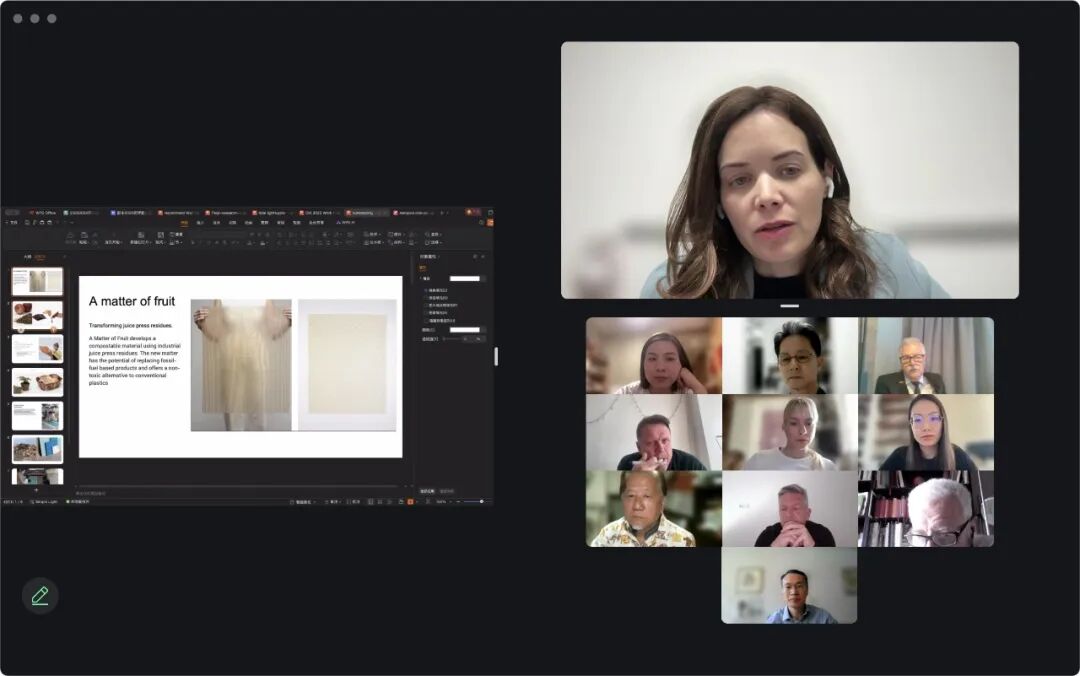Select solid fill radio option
1080x676 pixels.
point(426,290)
